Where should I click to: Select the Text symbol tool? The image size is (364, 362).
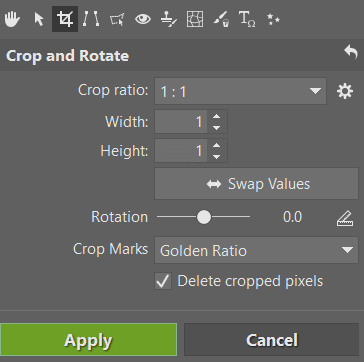click(247, 19)
